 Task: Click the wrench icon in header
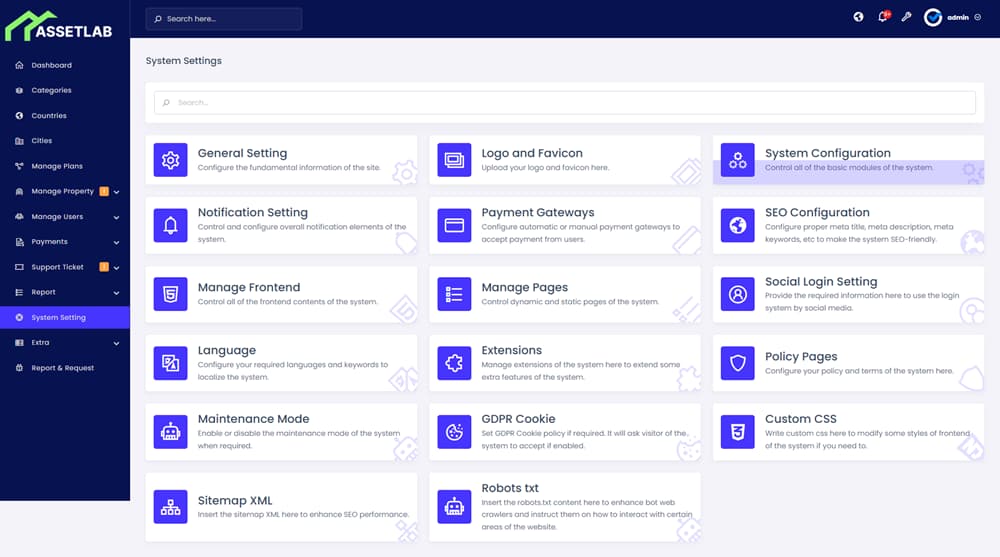click(x=906, y=17)
